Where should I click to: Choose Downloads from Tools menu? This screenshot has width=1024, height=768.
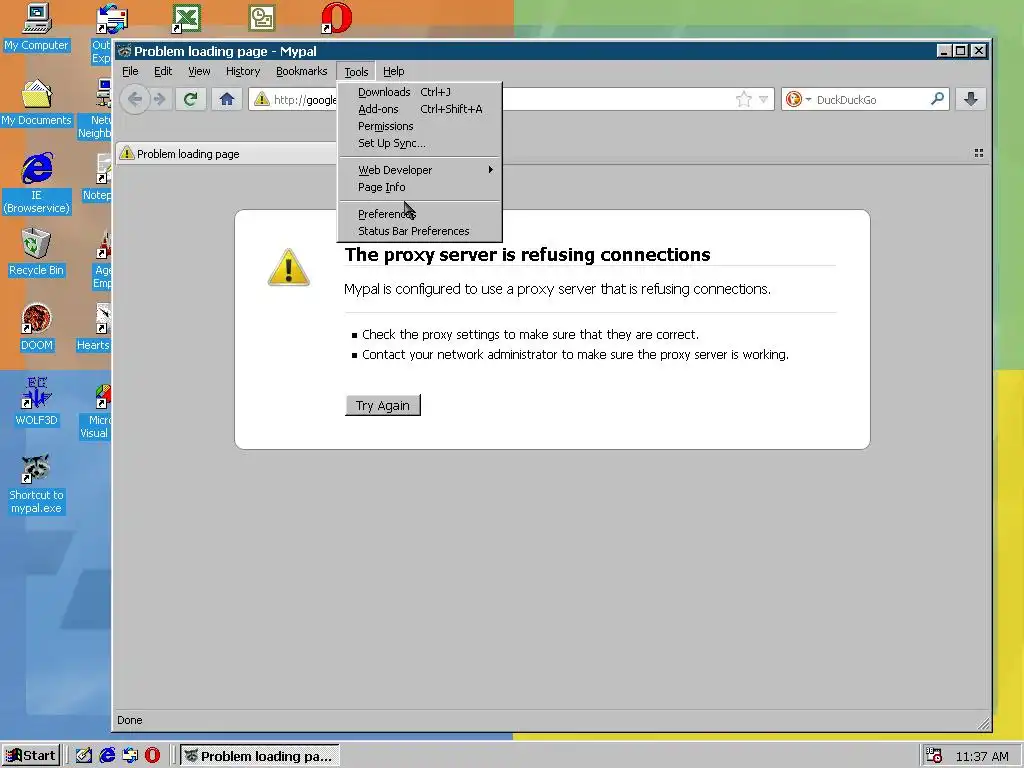click(x=420, y=92)
